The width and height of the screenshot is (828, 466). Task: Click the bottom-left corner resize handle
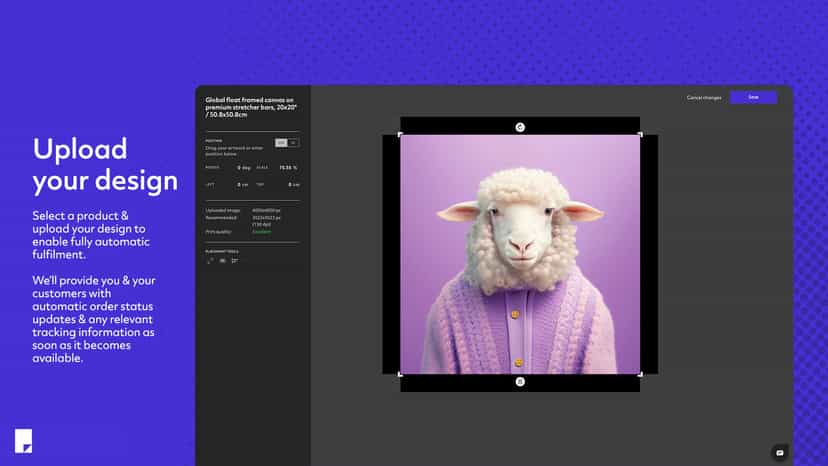400,374
